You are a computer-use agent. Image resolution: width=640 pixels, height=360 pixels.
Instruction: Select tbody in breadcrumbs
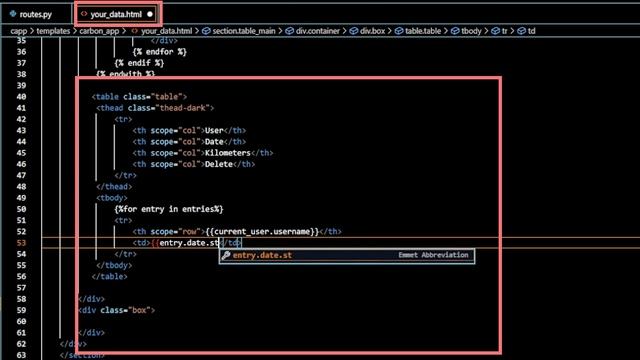pos(471,31)
